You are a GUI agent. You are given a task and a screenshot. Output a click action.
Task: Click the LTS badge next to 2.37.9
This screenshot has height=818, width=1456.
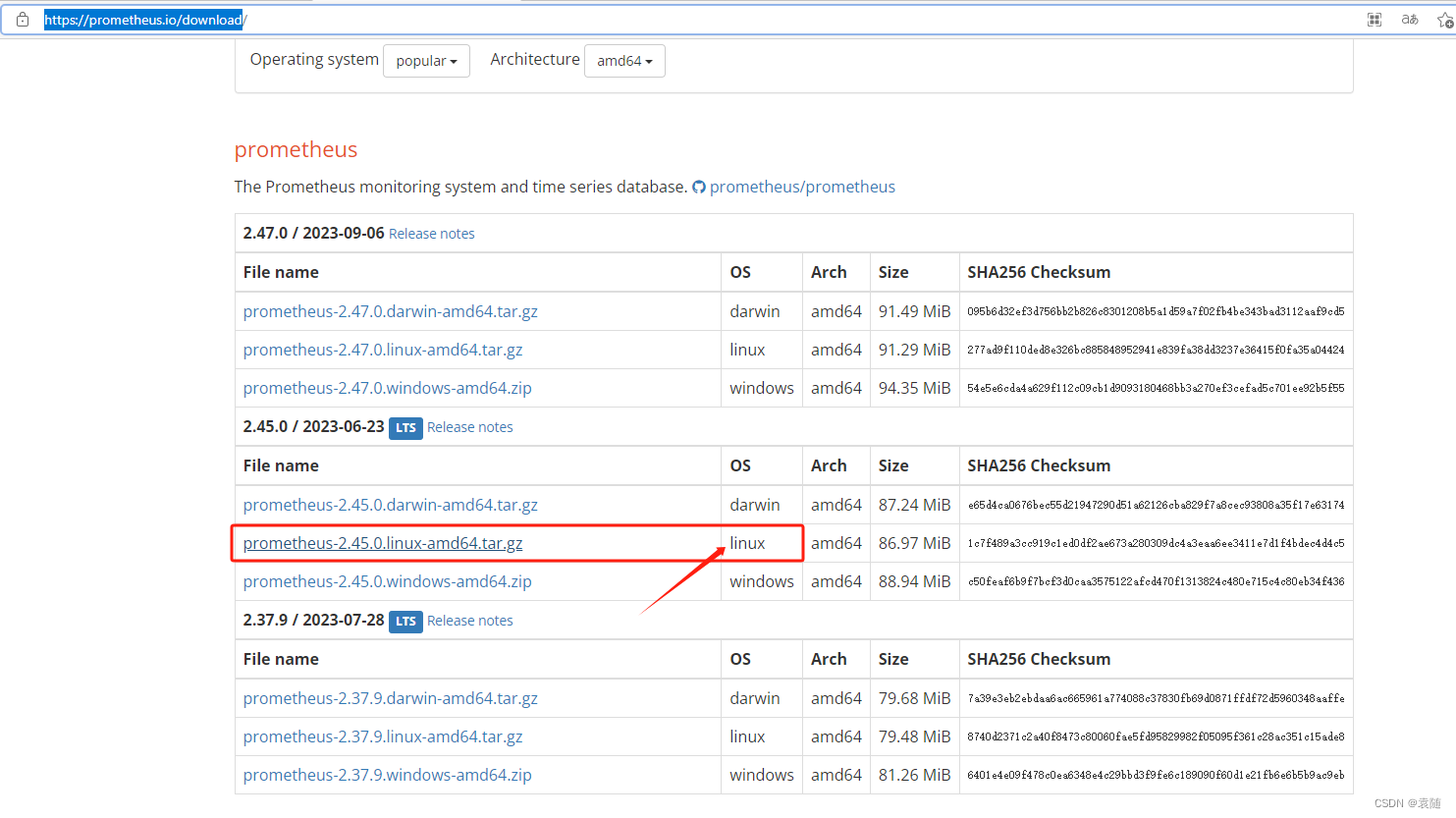click(x=405, y=621)
